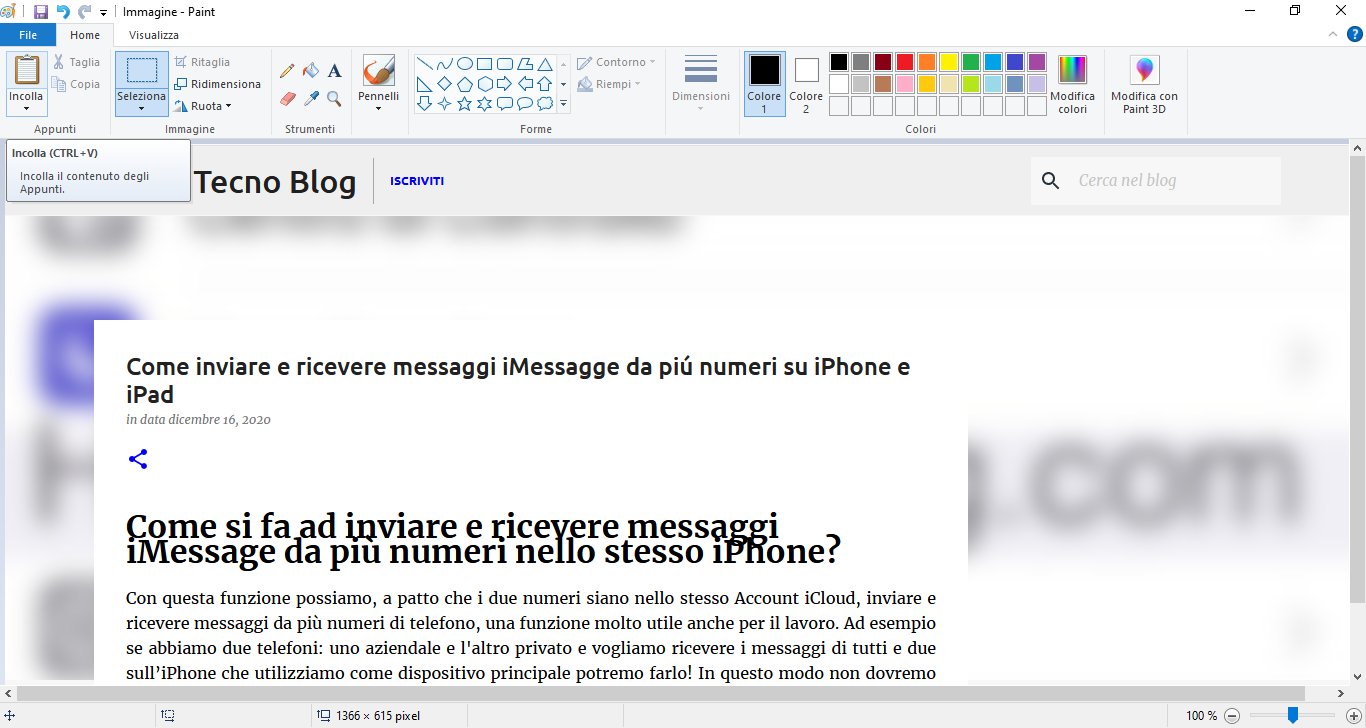Click the Redo arrow in title bar
Screen dimensions: 1366x728
84,12
